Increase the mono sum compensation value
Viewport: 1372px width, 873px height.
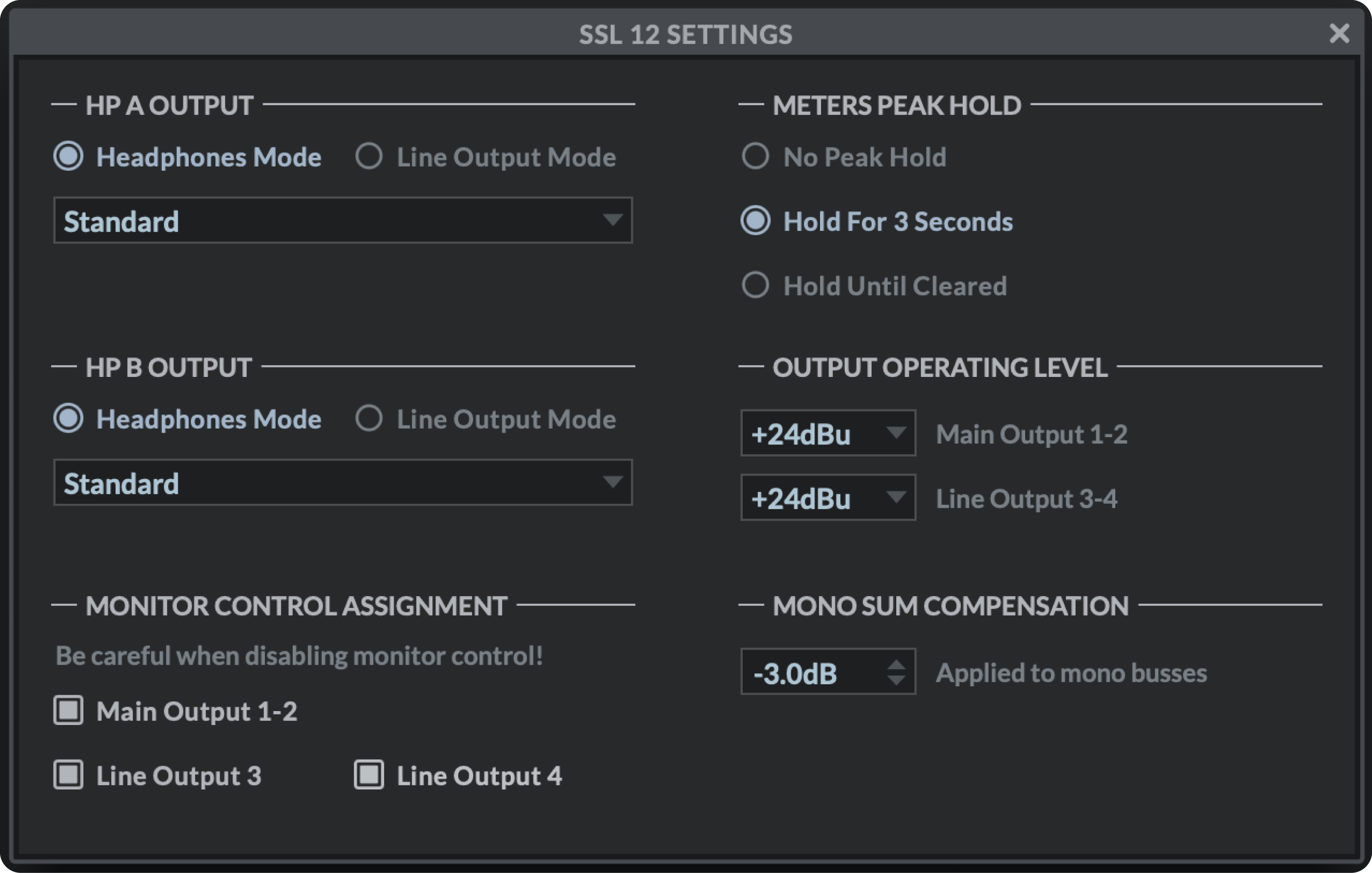[x=896, y=664]
